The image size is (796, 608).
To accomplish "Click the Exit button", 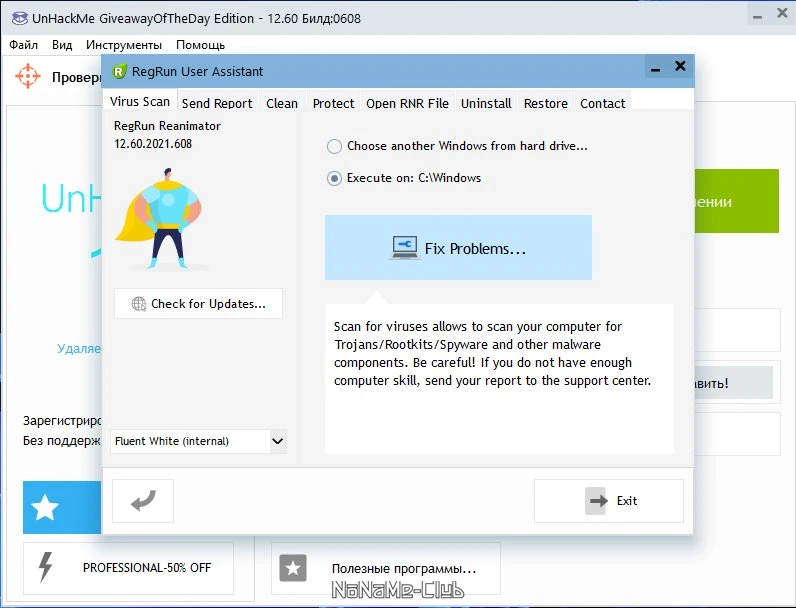I will click(x=609, y=501).
